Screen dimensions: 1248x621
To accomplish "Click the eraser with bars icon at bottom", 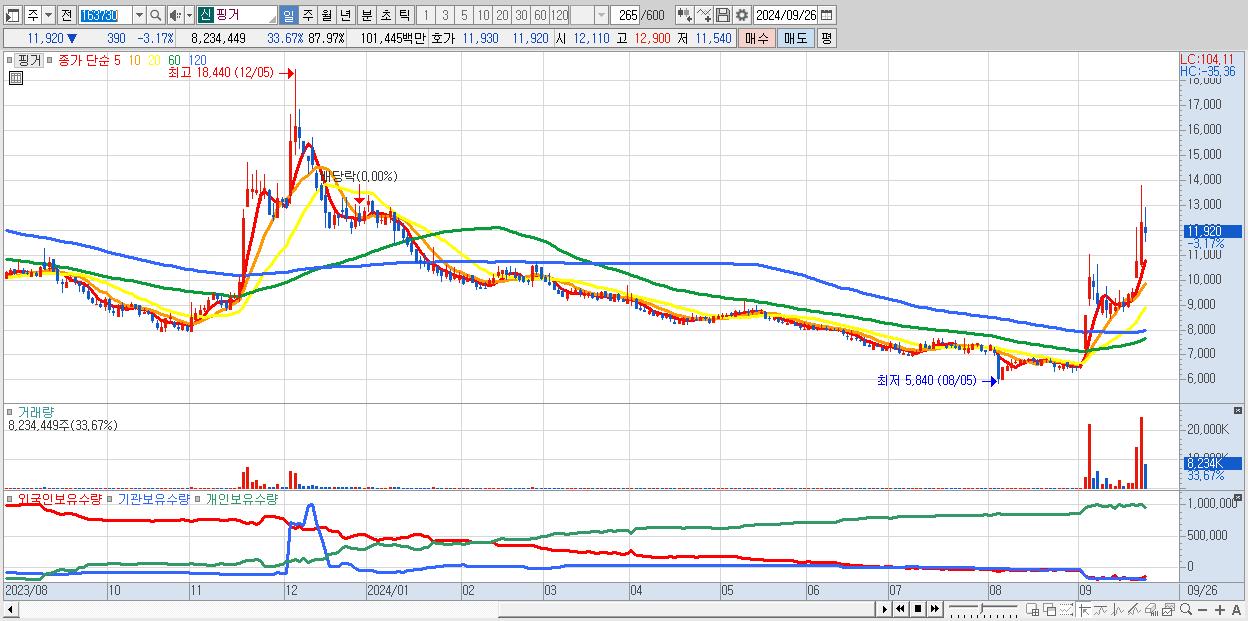I will point(1152,609).
